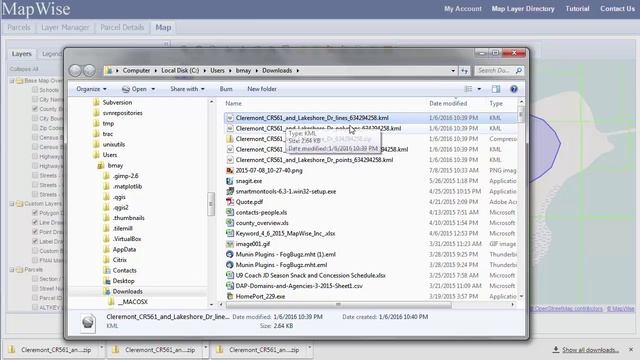Toggle the Zip Codes layer checkbox
The height and width of the screenshot is (360, 640).
[35, 128]
